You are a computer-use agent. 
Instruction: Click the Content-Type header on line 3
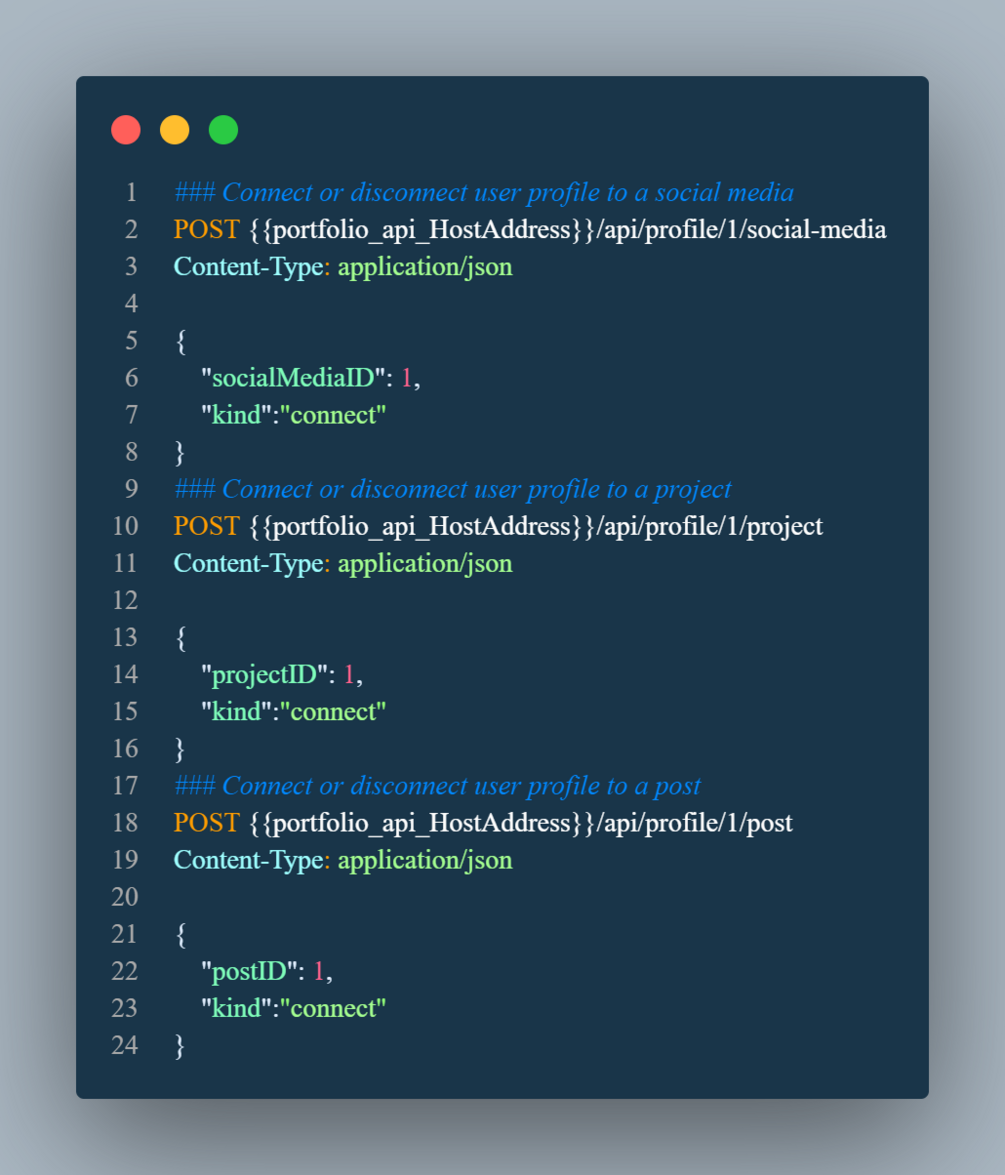[248, 266]
